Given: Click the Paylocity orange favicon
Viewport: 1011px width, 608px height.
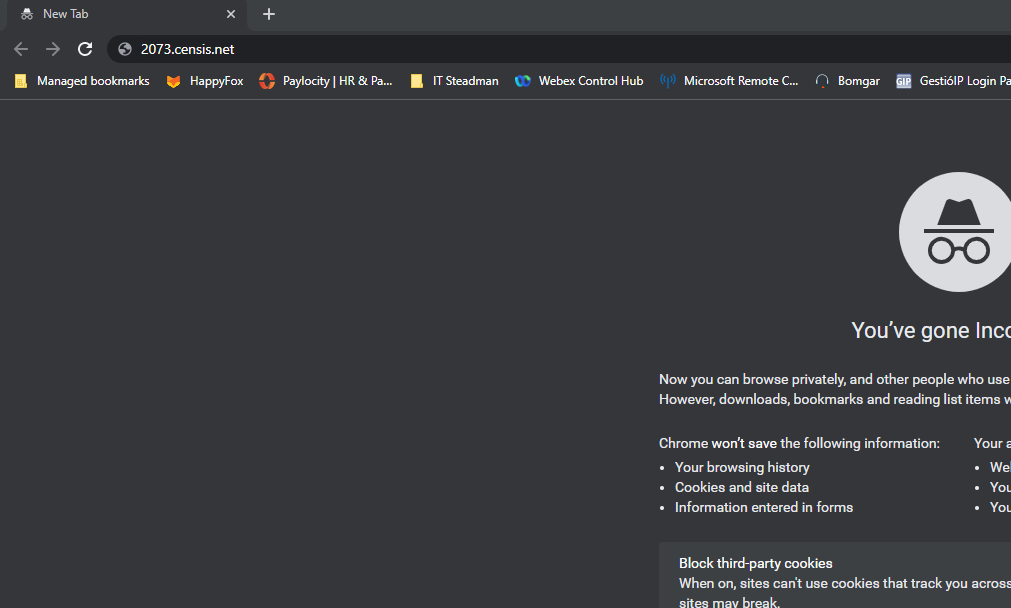Looking at the screenshot, I should coord(267,81).
